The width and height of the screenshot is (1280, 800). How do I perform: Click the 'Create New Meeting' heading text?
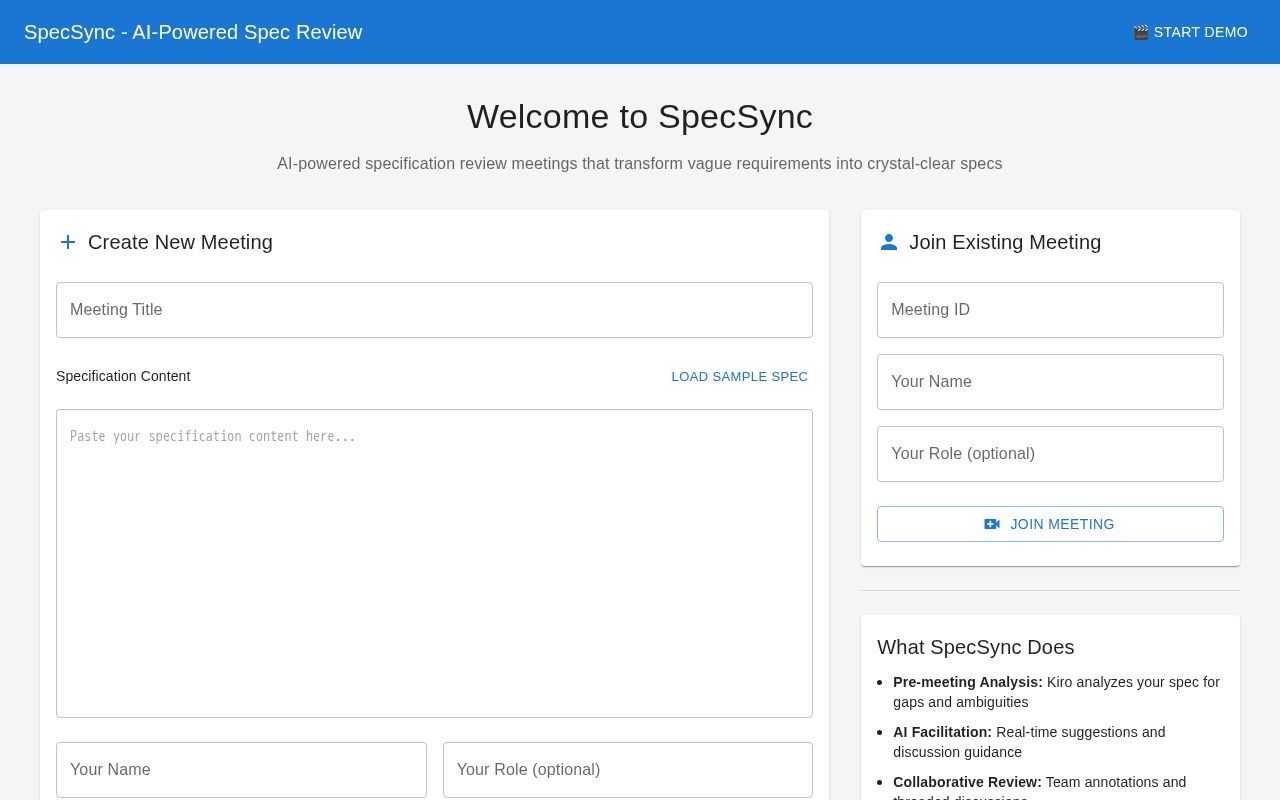click(x=180, y=242)
